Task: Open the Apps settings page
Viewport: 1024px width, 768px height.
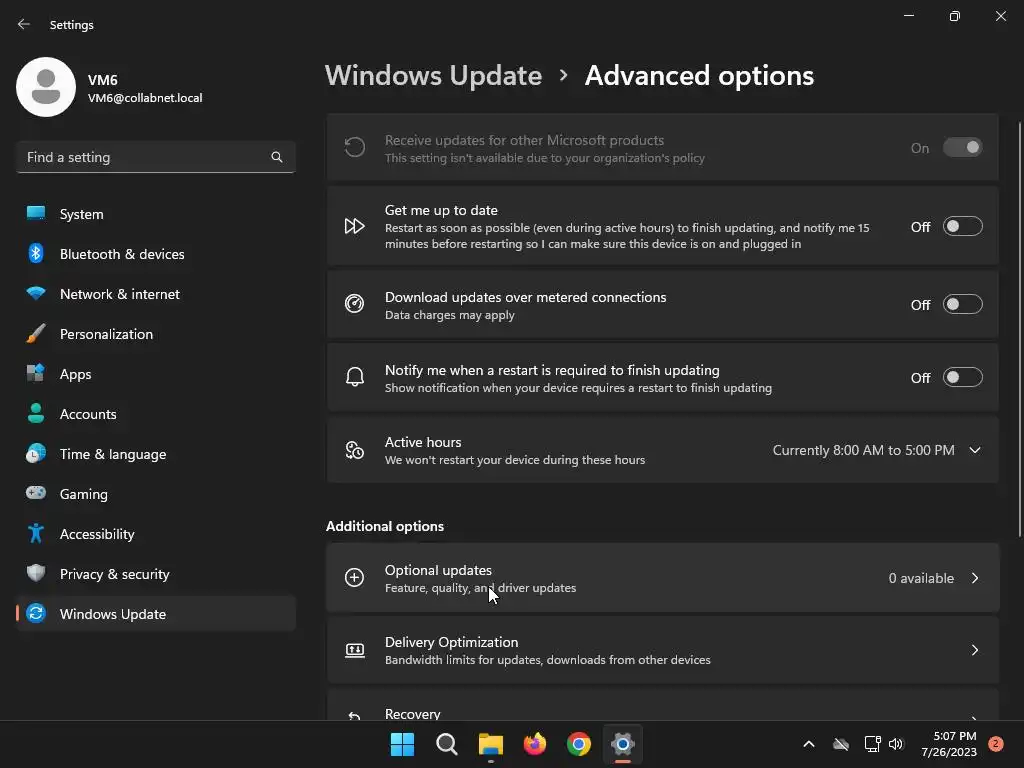Action: (156, 374)
